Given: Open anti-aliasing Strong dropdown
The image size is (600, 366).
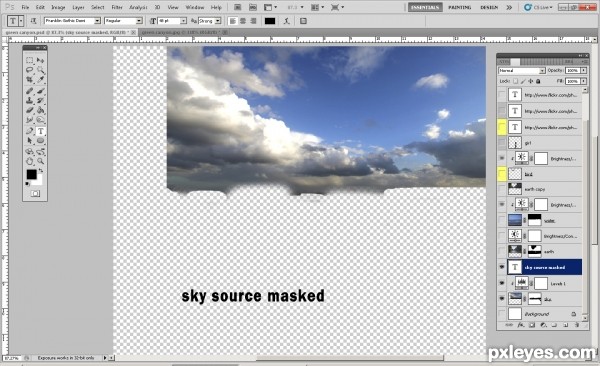Looking at the screenshot, I should tap(218, 21).
